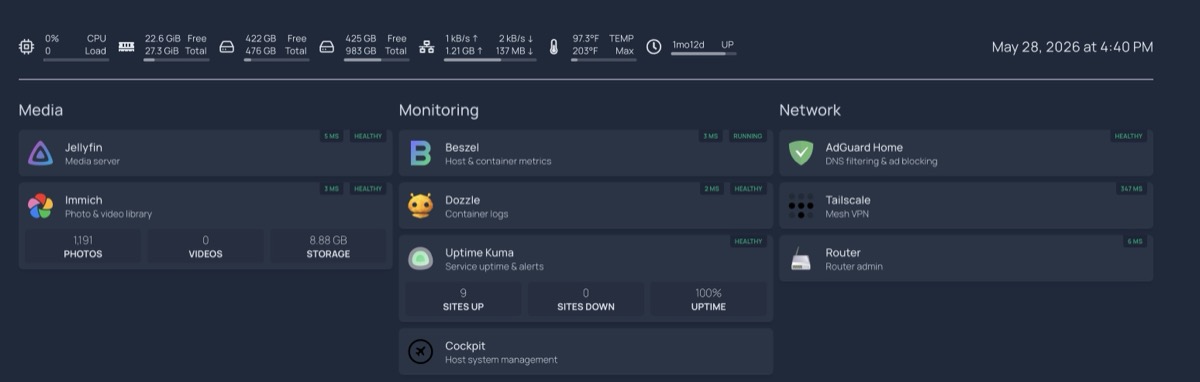1200x382 pixels.
Task: Click the Beszel RUNNING status badge
Action: click(x=748, y=136)
